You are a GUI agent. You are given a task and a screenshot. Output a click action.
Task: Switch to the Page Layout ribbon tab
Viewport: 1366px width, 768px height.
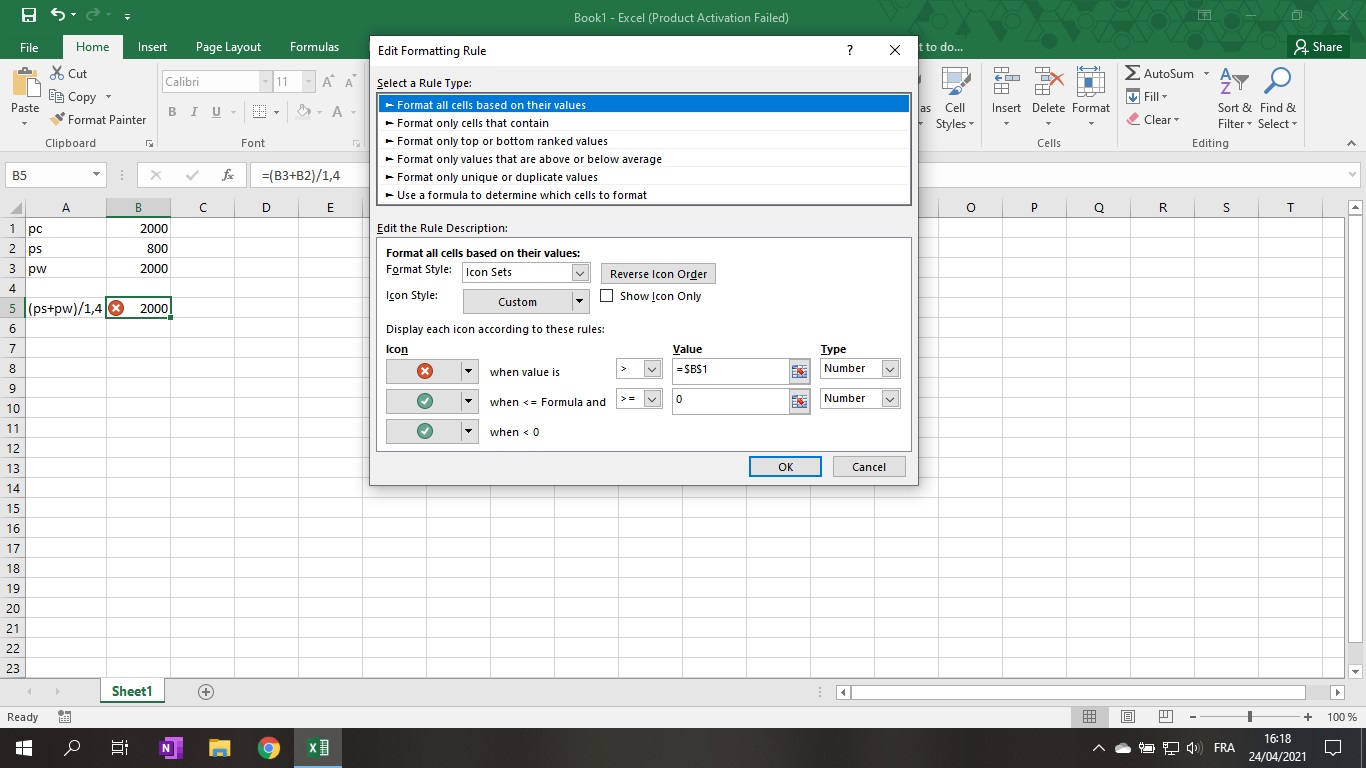pos(228,47)
